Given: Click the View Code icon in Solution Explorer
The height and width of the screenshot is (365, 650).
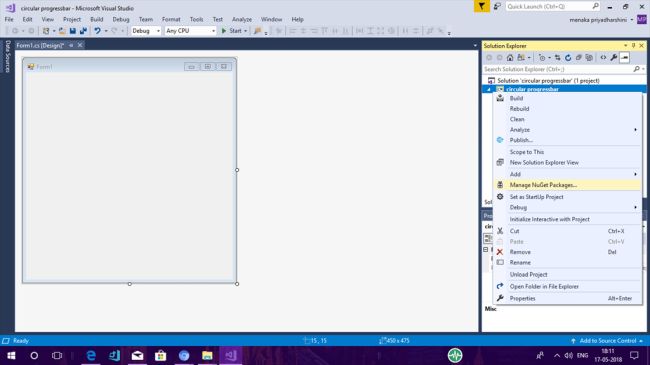Looking at the screenshot, I should pyautogui.click(x=603, y=58).
